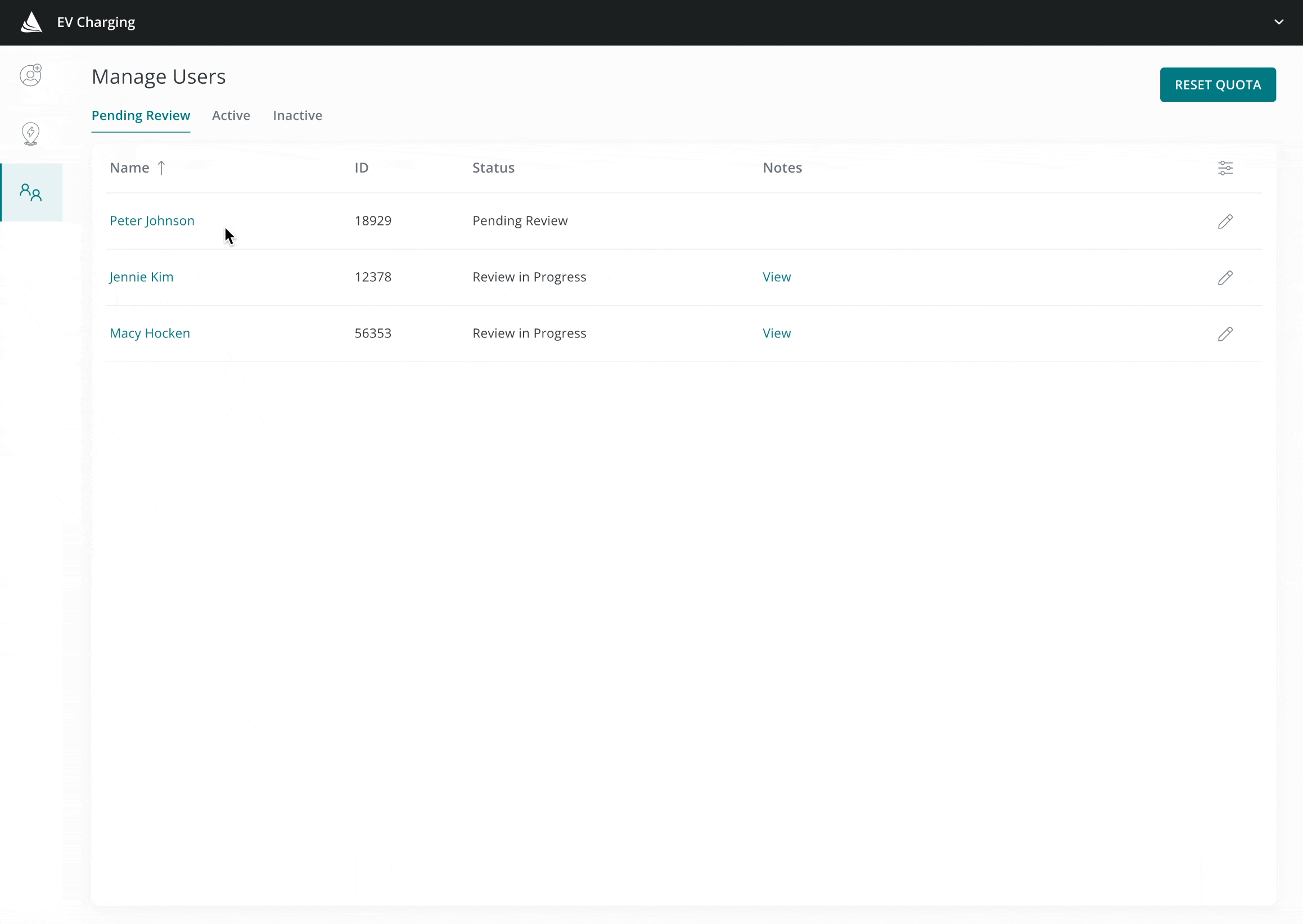View notes for Jennie Kim

pos(776,277)
